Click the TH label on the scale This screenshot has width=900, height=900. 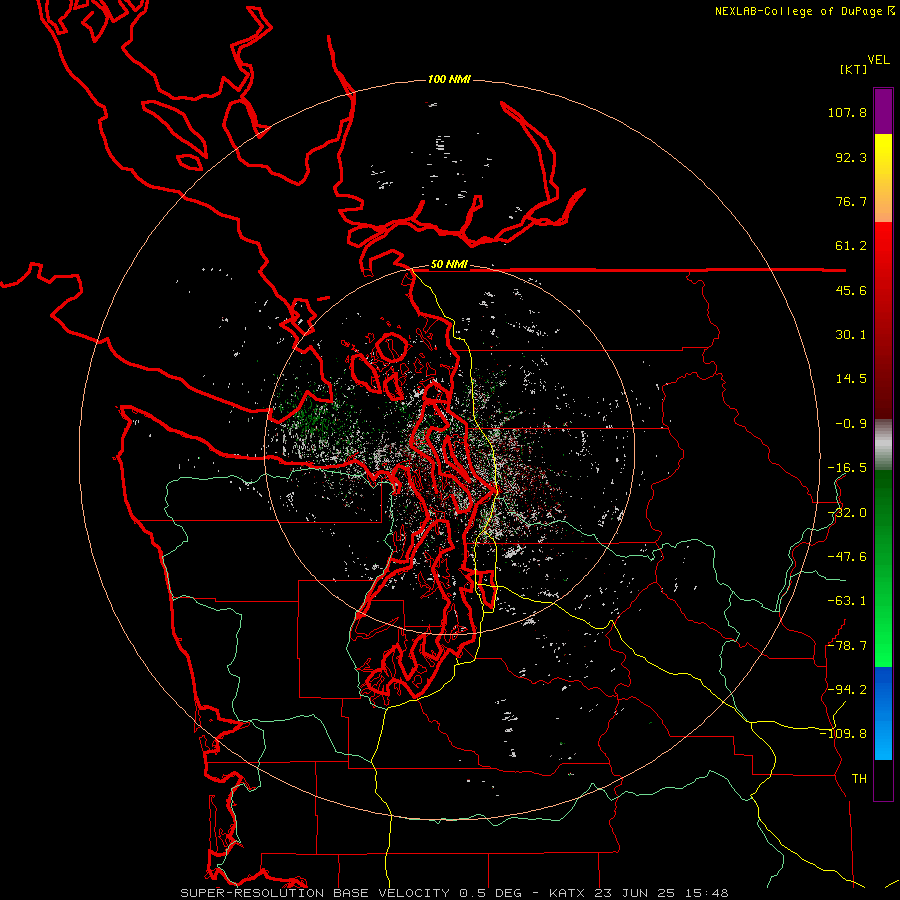[859, 779]
